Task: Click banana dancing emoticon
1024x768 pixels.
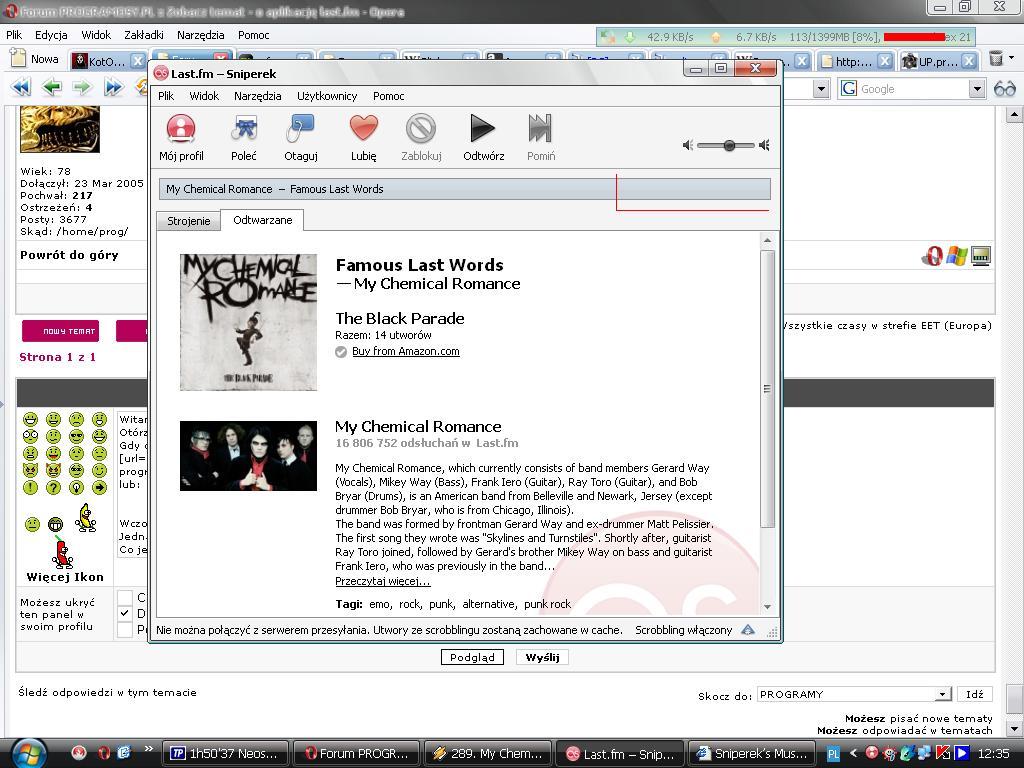Action: 85,518
